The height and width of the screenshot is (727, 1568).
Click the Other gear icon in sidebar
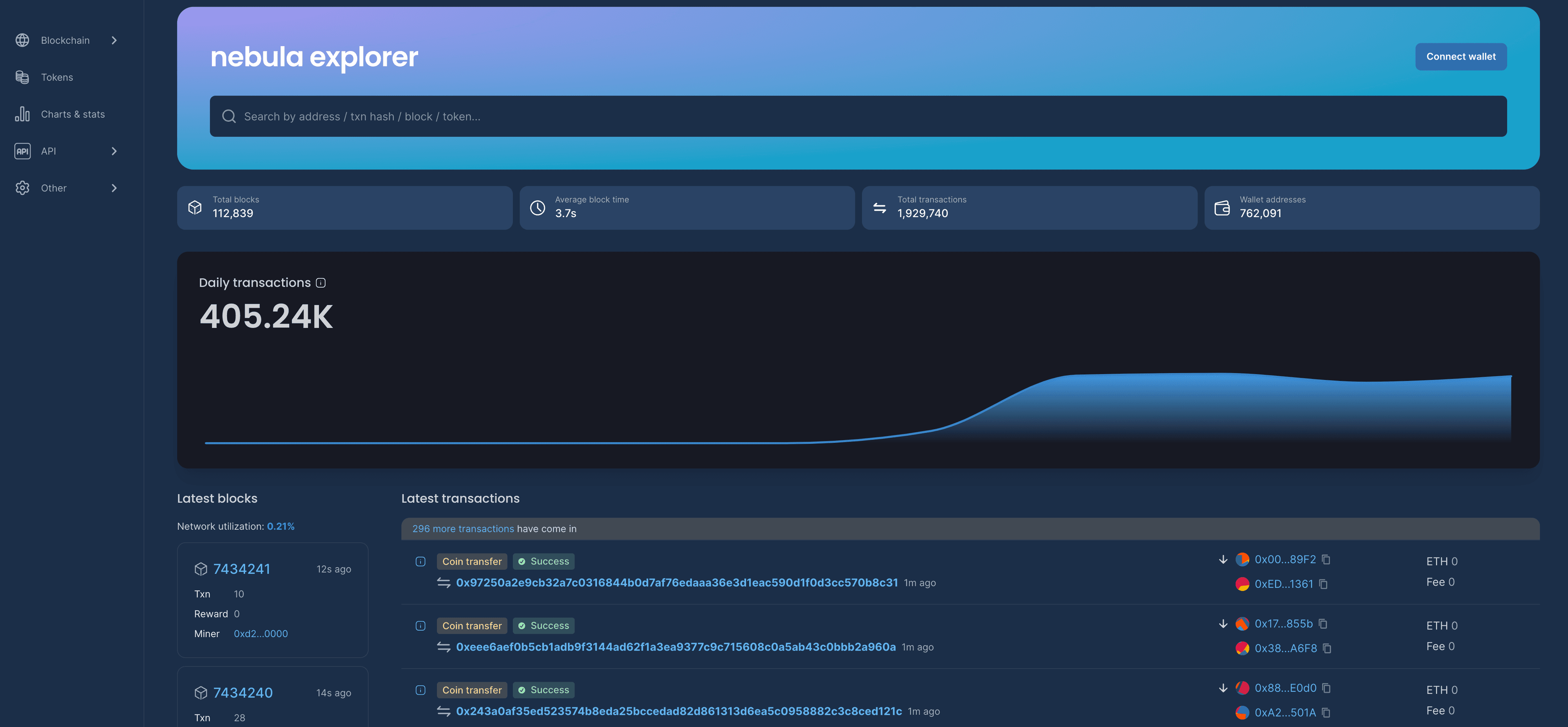22,188
